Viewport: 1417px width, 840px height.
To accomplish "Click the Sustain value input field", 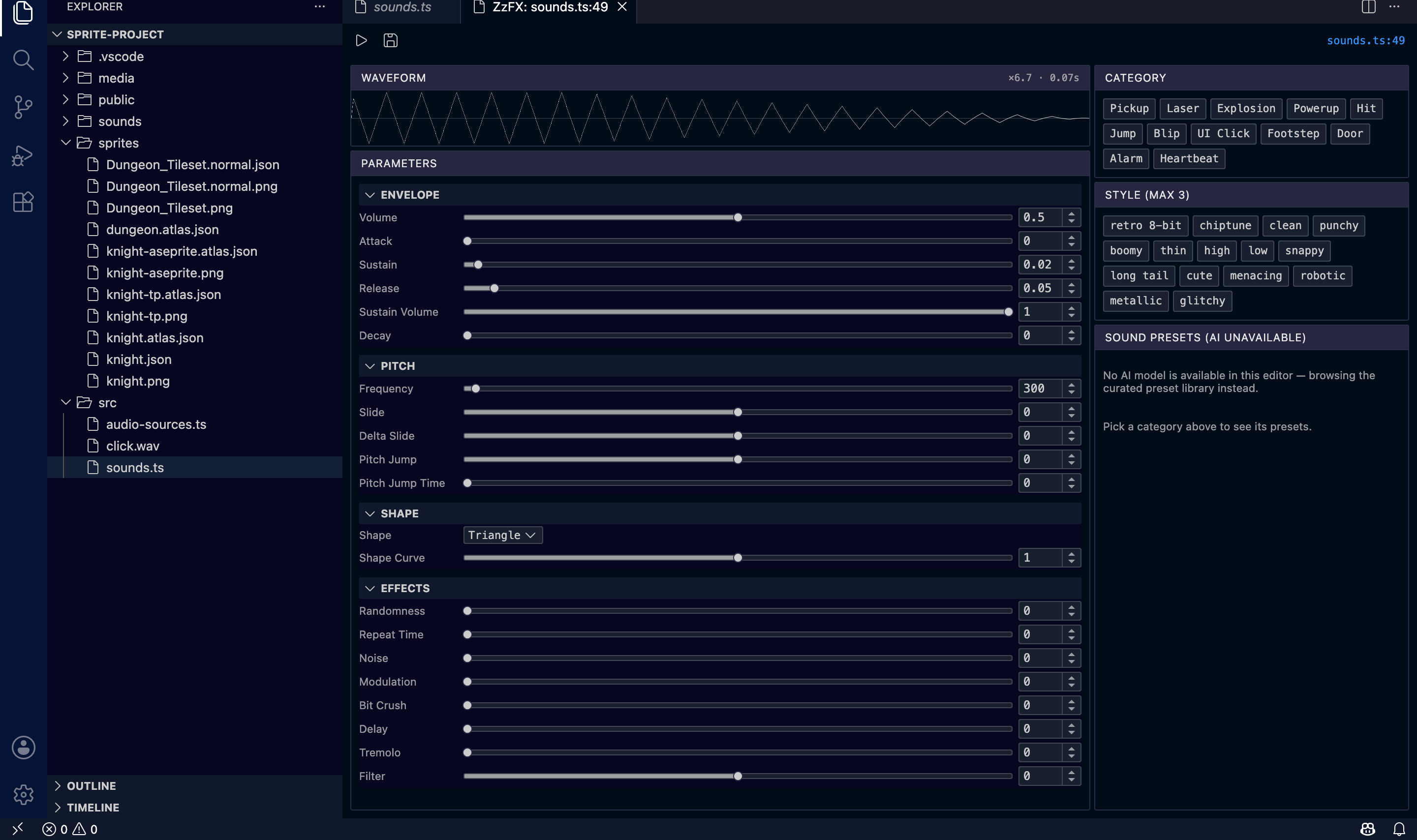I will 1041,264.
